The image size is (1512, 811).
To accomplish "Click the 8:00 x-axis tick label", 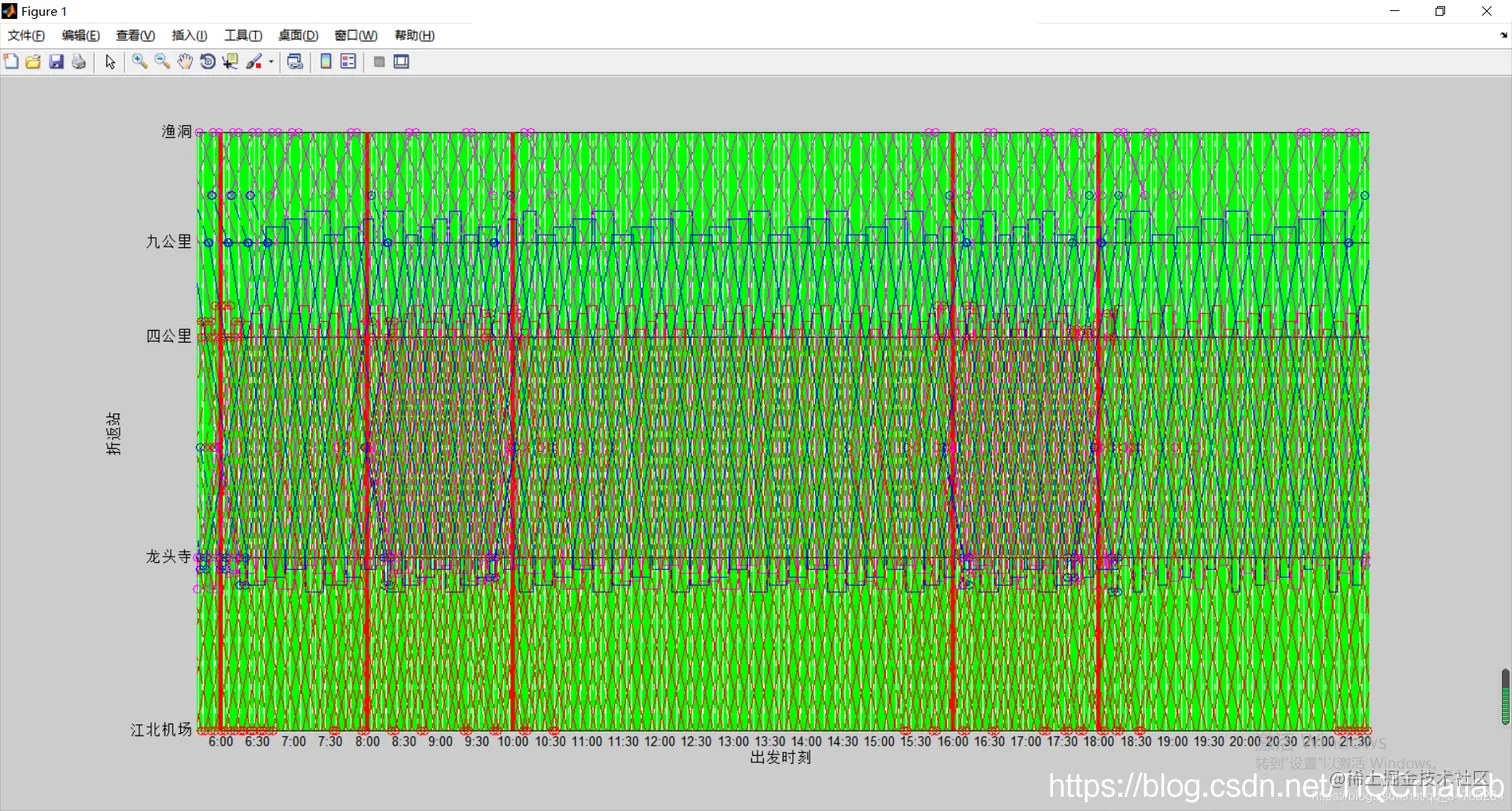I will [367, 742].
